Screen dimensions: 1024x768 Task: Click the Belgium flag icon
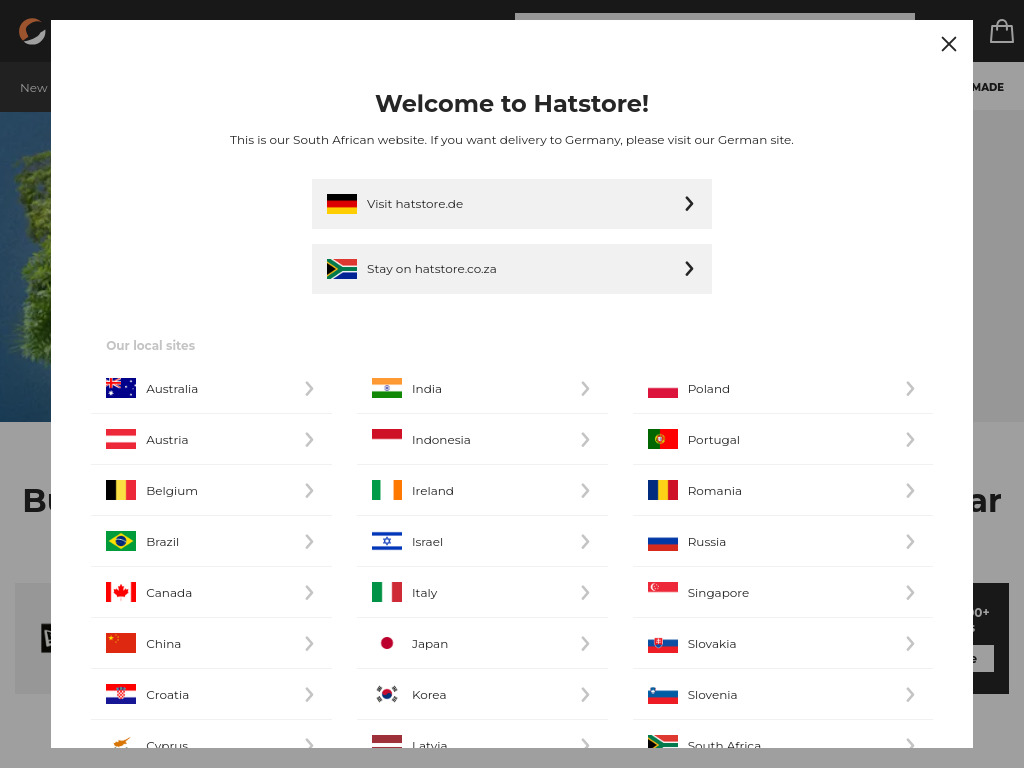pos(121,490)
